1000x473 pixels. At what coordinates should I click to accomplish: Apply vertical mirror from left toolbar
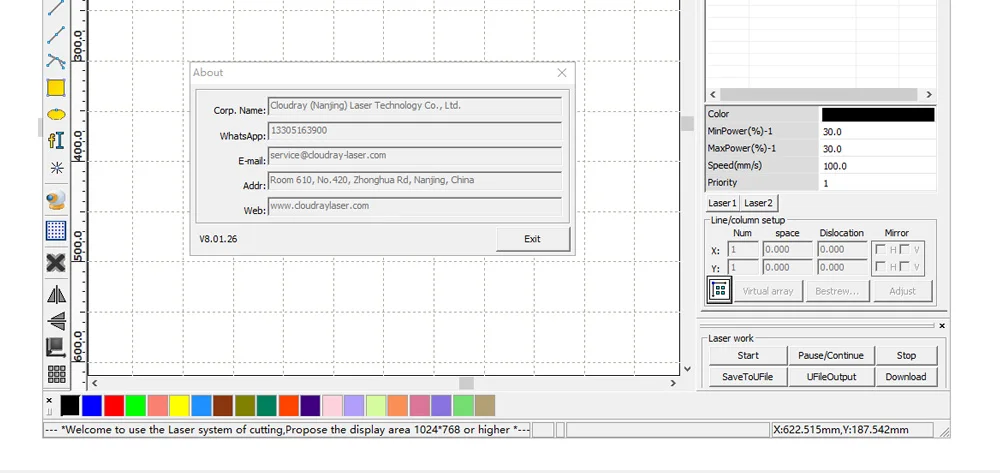(x=56, y=321)
